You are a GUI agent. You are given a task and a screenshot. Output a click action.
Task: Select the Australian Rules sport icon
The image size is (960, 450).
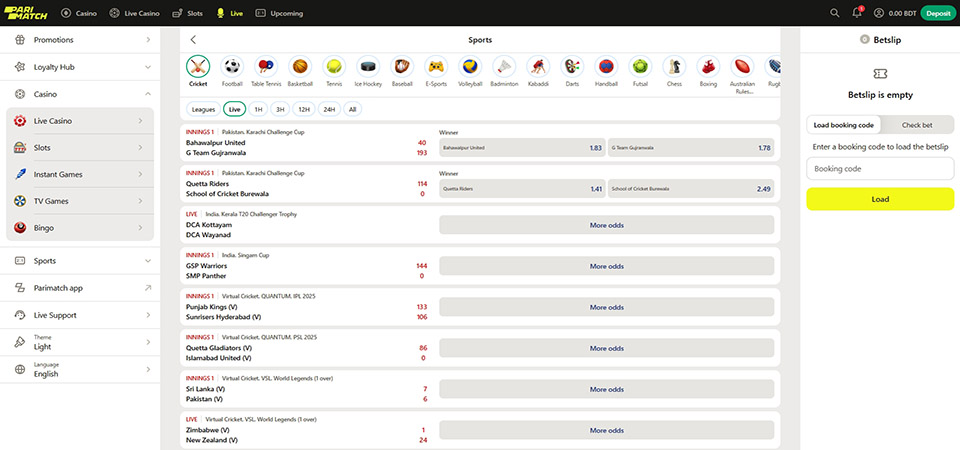[743, 66]
